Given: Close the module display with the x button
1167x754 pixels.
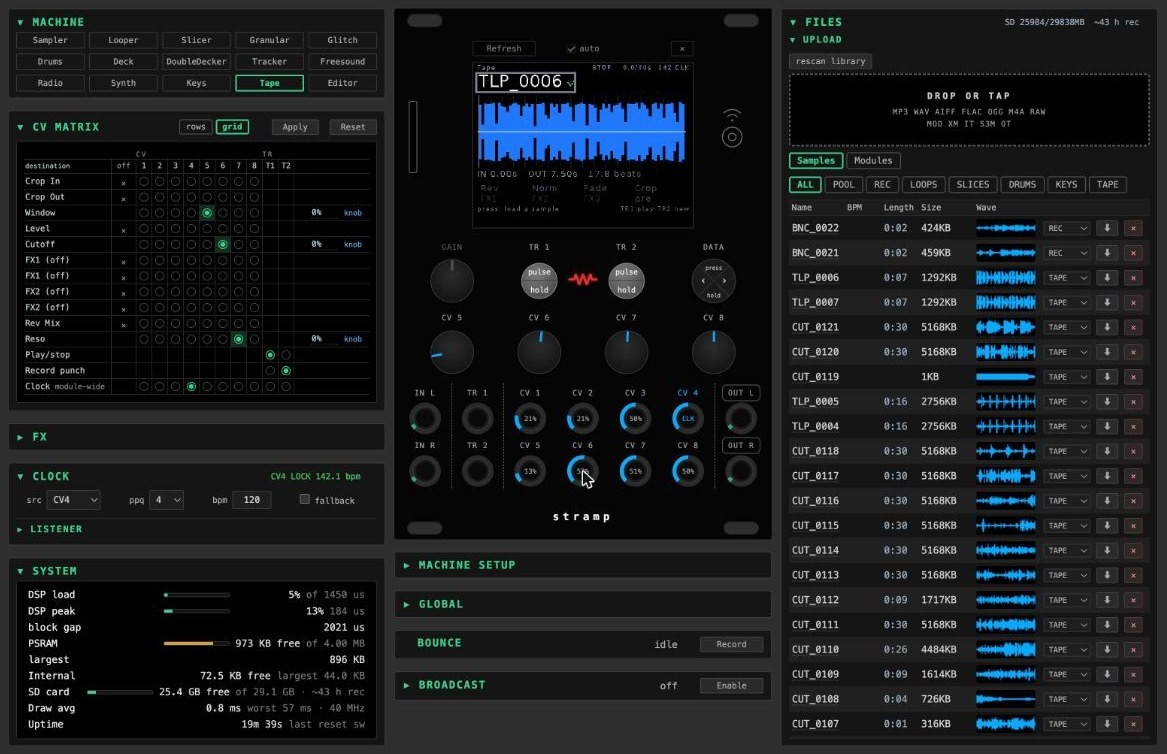Looking at the screenshot, I should (x=682, y=48).
